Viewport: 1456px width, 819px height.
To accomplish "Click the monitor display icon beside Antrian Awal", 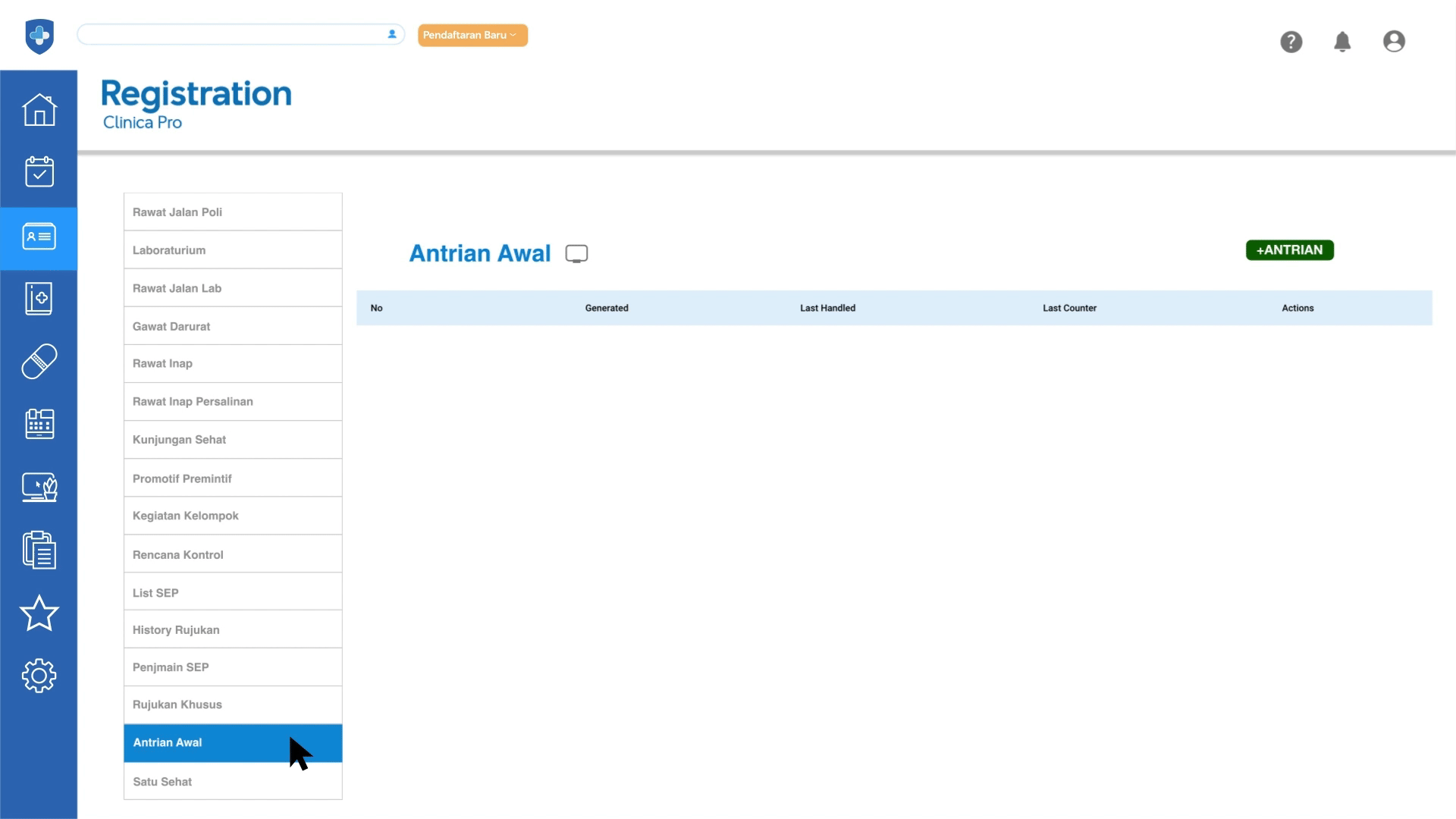I will click(x=576, y=254).
